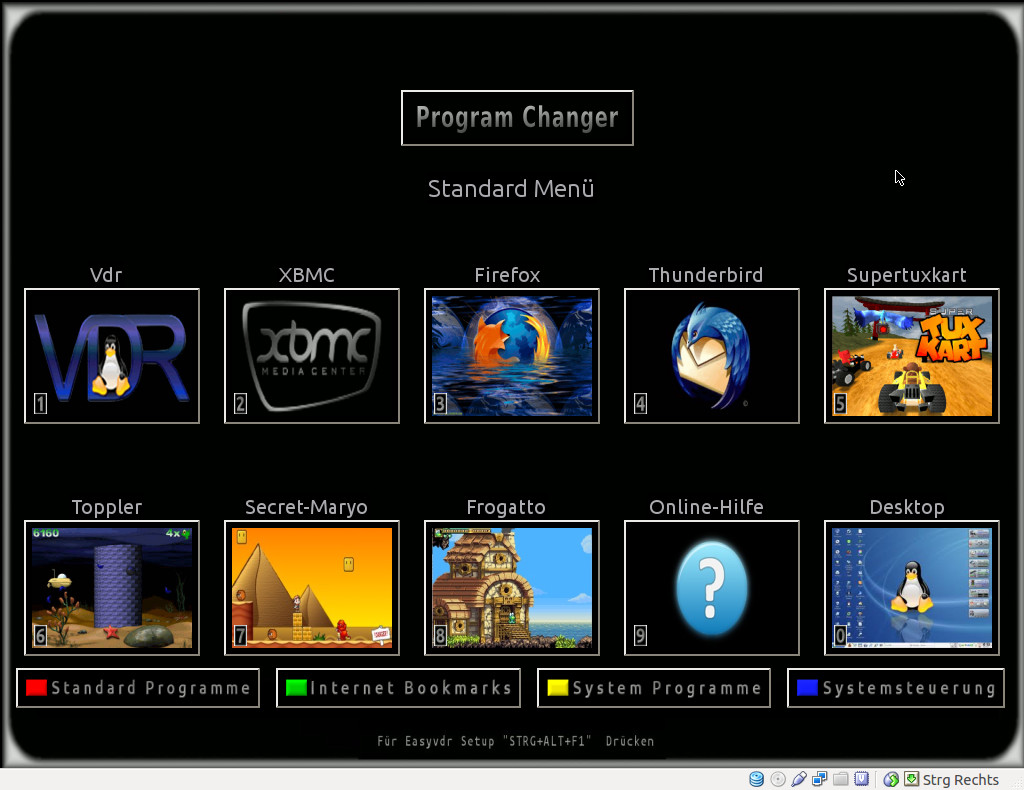Open the Systemsteuerung menu

896,688
